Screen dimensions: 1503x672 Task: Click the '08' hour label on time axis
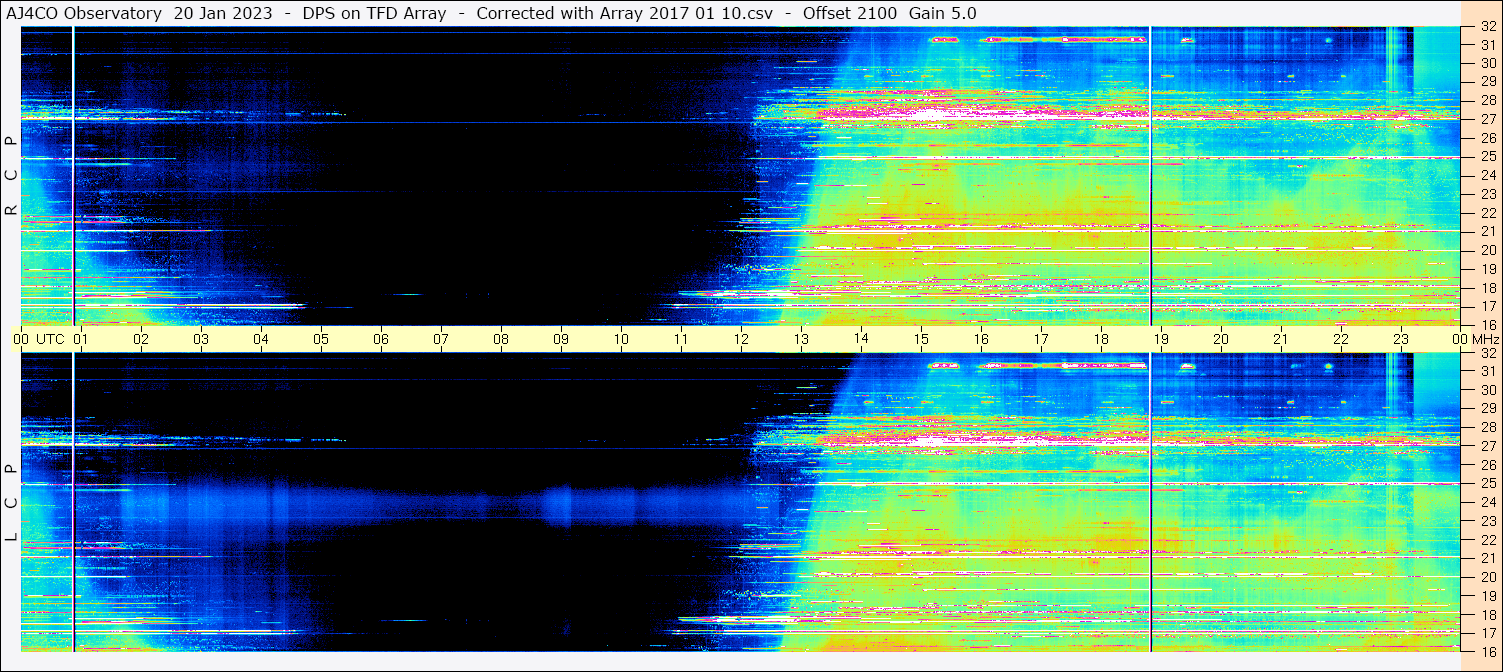[501, 339]
